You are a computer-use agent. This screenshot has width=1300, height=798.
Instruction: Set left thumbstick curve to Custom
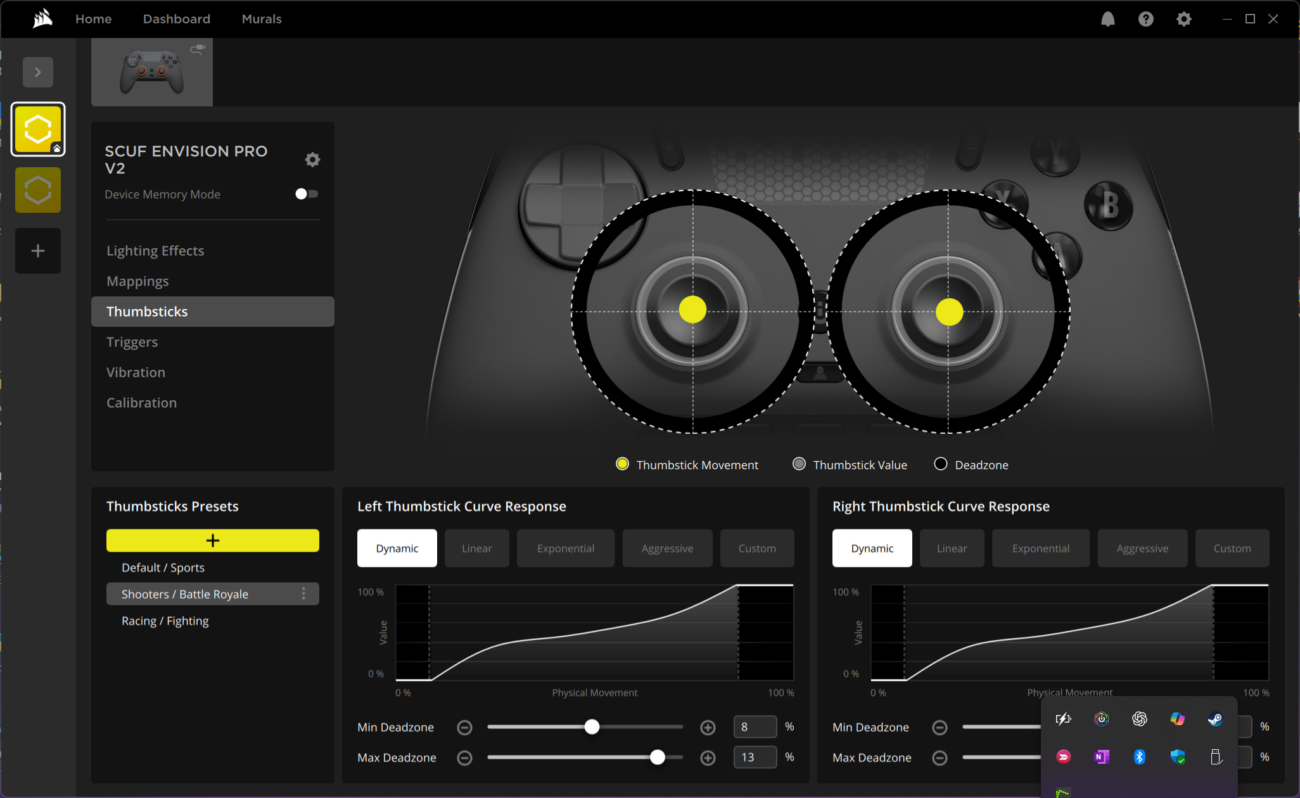coord(757,548)
